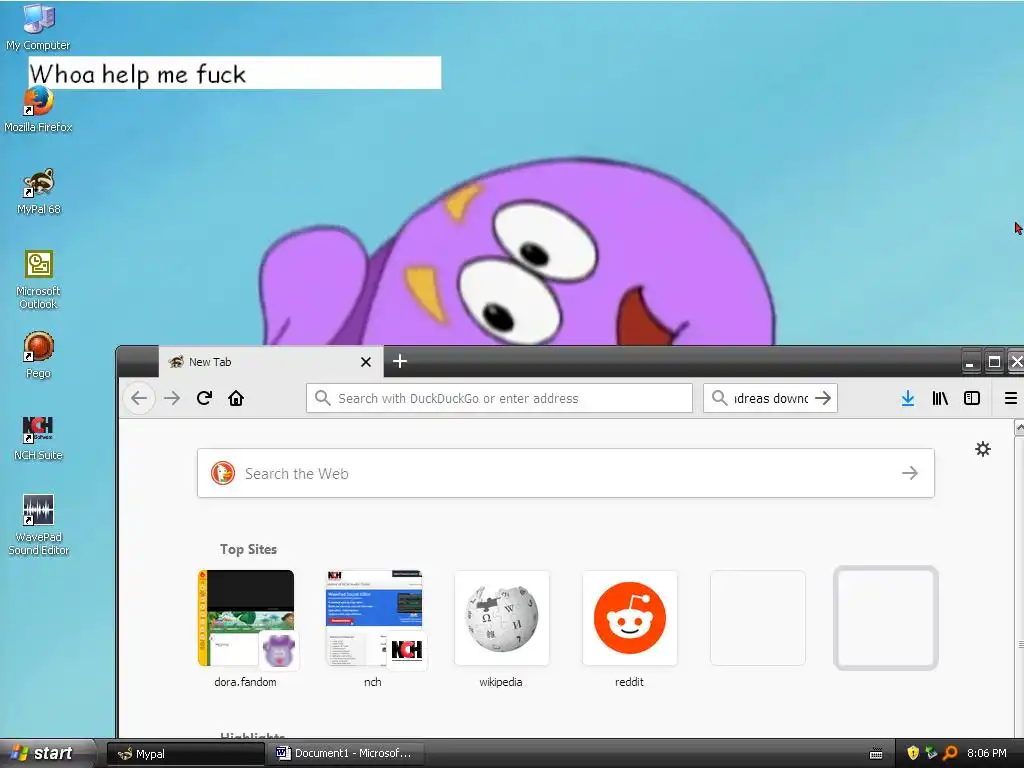The height and width of the screenshot is (768, 1024).
Task: Submit toolbar search with arrow button
Action: pyautogui.click(x=823, y=398)
